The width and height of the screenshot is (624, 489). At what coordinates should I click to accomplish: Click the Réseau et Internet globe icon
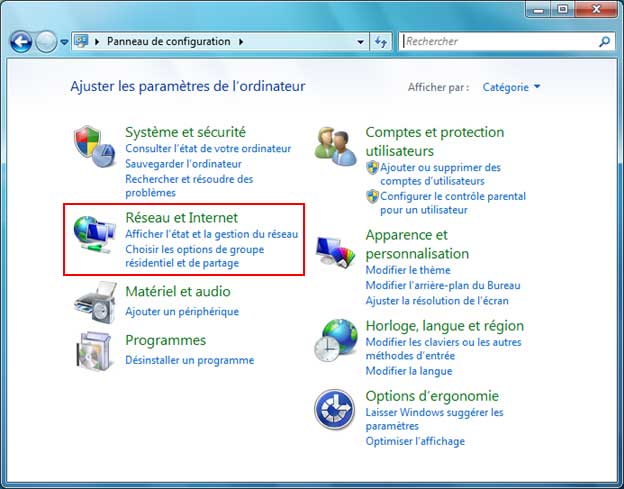point(94,234)
